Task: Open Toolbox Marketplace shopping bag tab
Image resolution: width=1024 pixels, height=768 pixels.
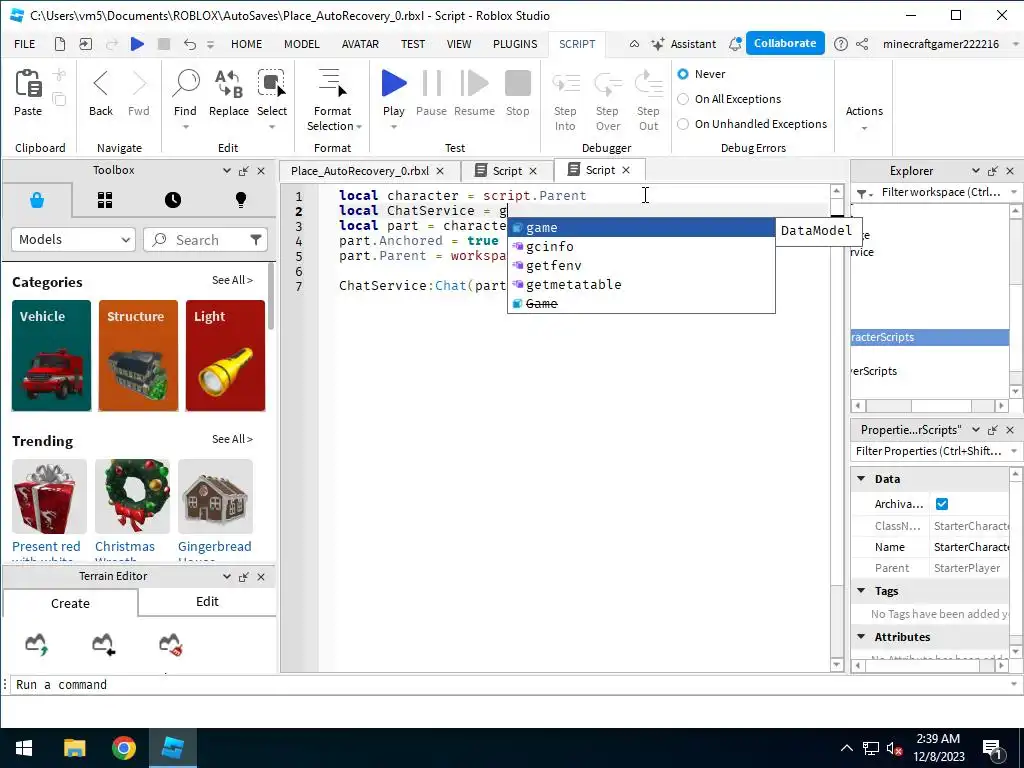Action: tap(37, 200)
